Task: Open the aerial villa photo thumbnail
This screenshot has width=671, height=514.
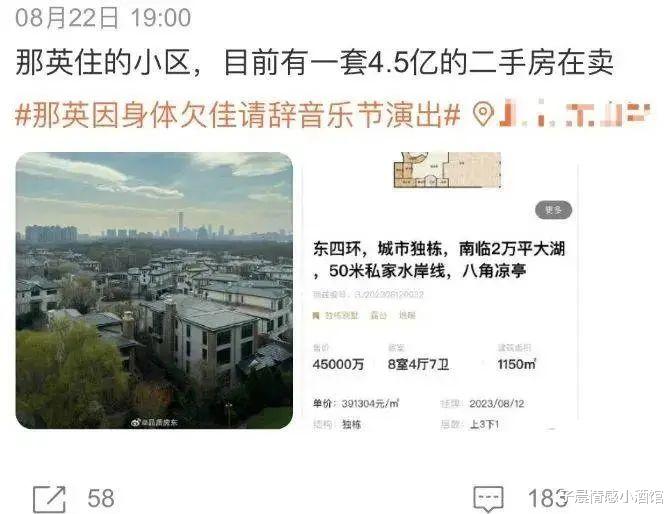Action: (x=154, y=291)
